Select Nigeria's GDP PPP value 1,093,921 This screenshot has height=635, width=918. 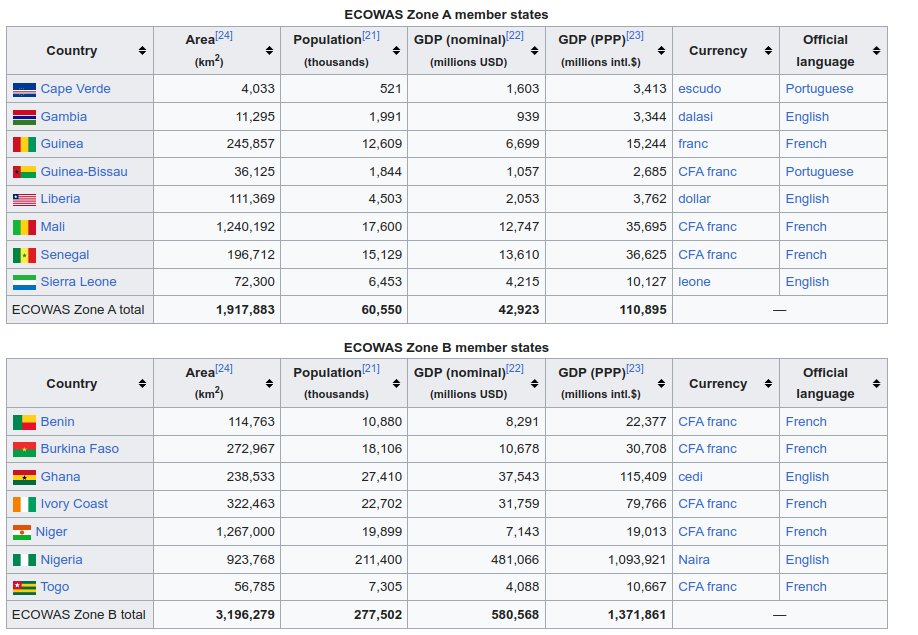click(637, 560)
